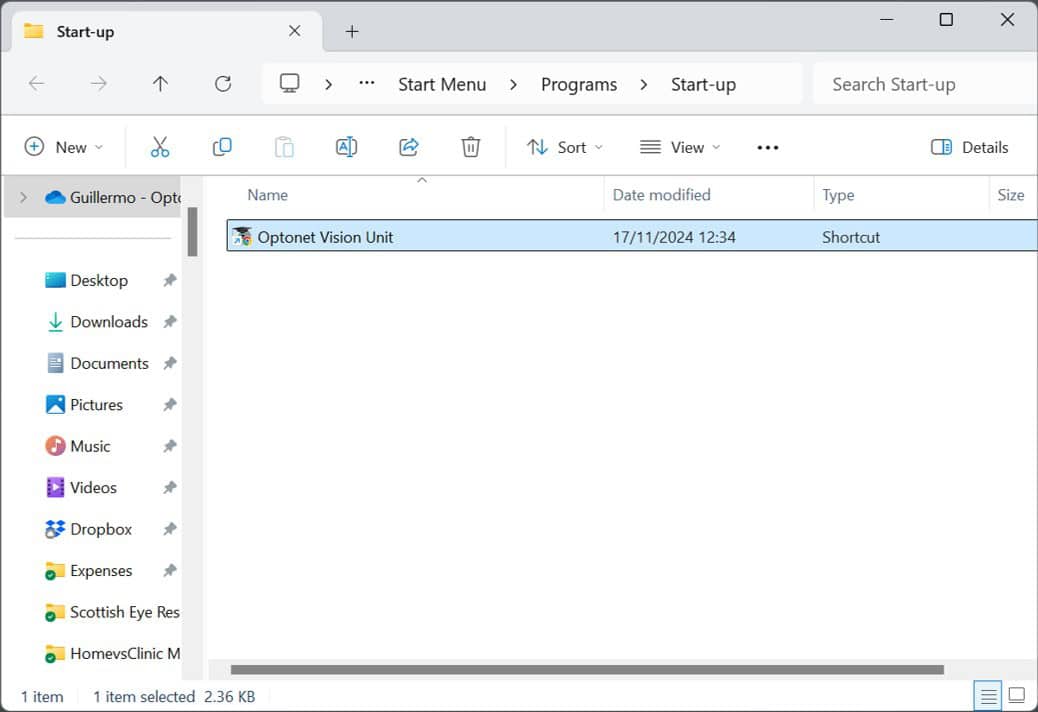
Task: Go back with the left arrow
Action: pyautogui.click(x=37, y=84)
